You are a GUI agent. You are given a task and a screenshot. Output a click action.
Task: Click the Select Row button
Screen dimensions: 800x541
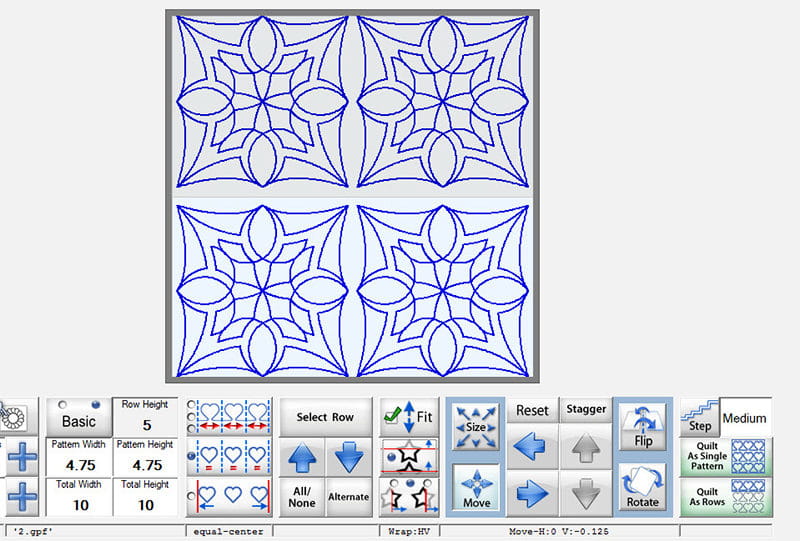pyautogui.click(x=325, y=417)
